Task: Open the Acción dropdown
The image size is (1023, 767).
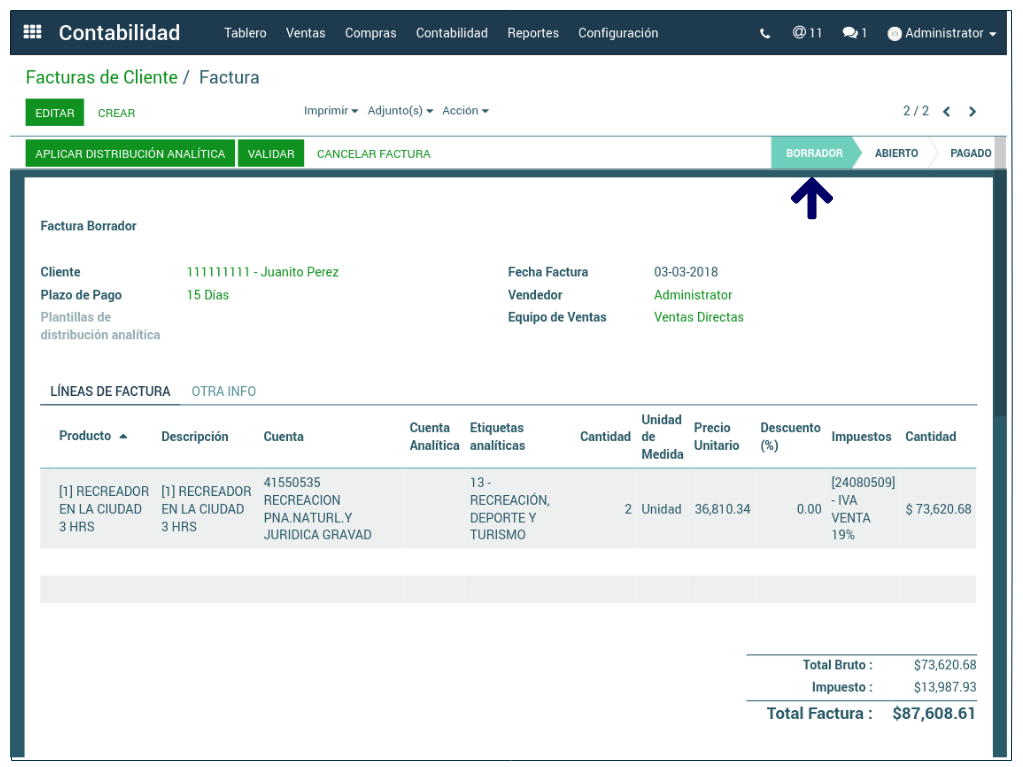Action: click(x=465, y=111)
